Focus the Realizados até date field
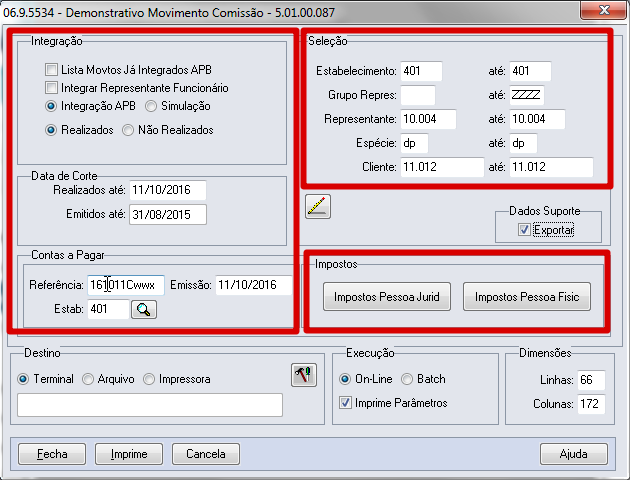This screenshot has width=630, height=480. (x=168, y=190)
